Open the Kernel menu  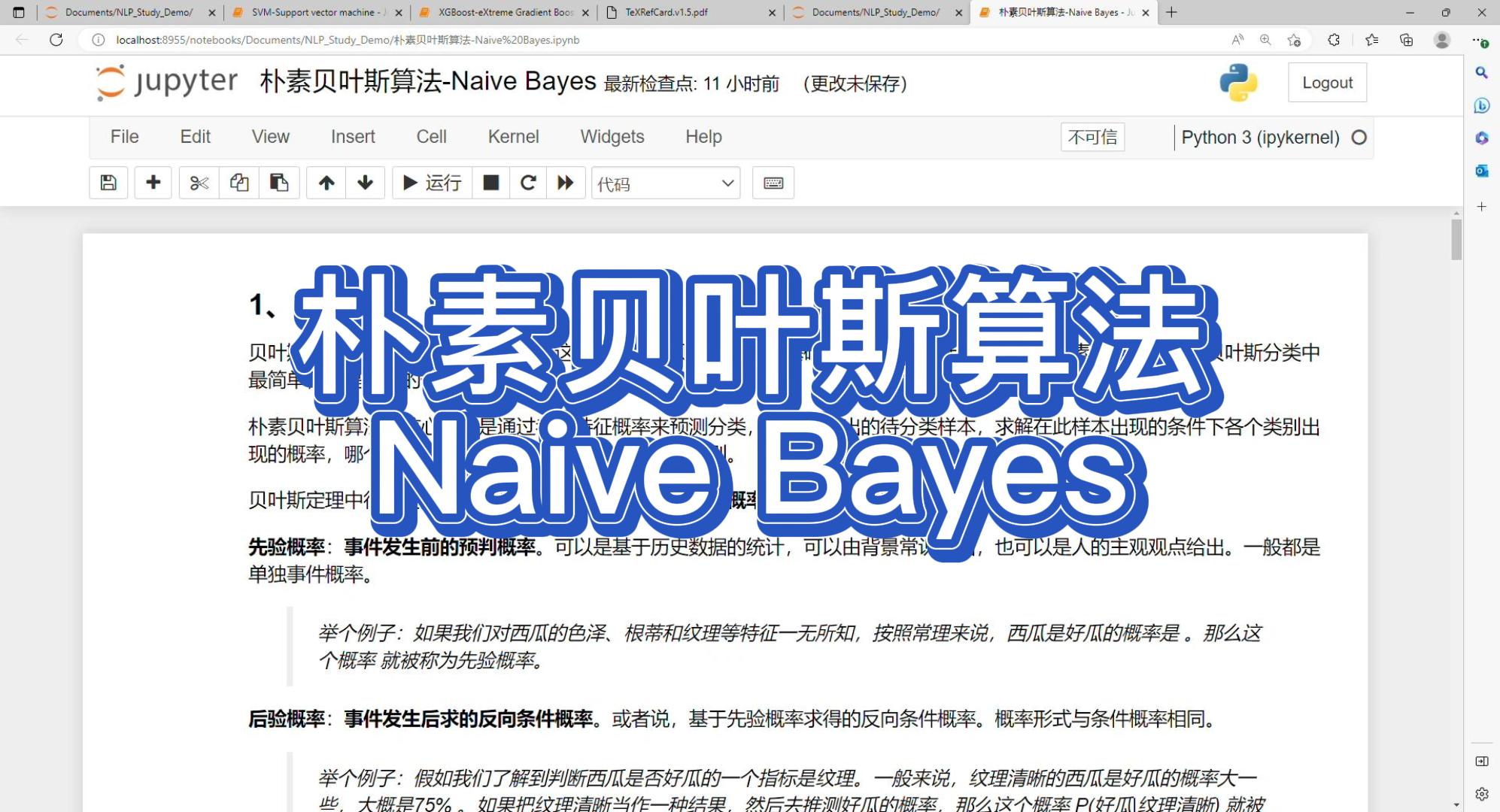pyautogui.click(x=513, y=137)
